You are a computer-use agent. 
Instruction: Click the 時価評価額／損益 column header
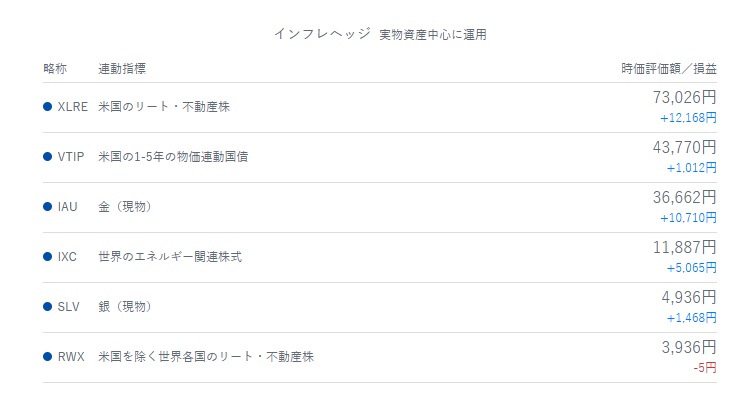coord(669,69)
